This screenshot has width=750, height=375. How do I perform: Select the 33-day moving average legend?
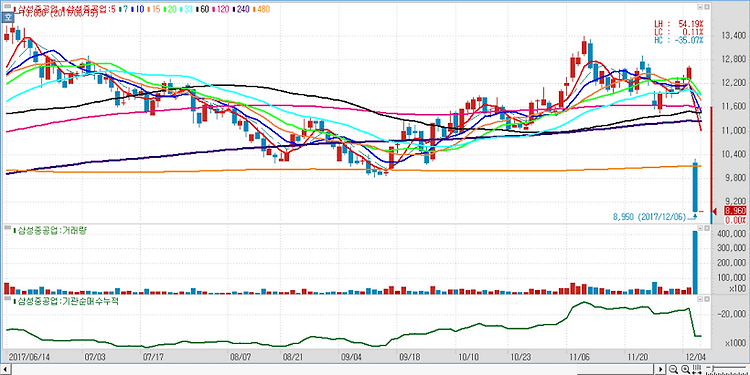point(187,9)
